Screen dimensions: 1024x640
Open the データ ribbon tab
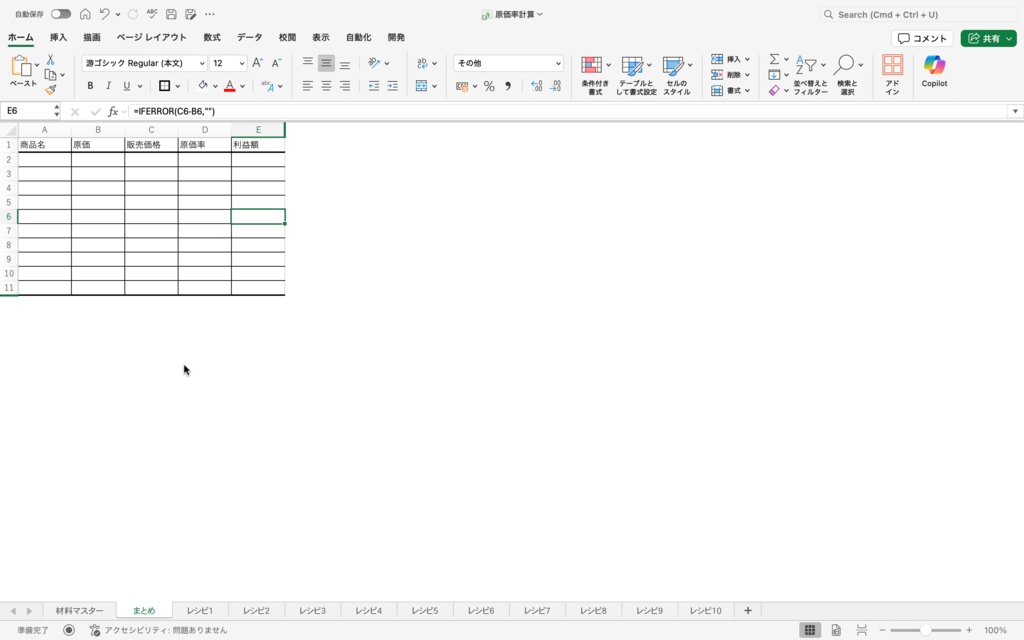pos(249,37)
